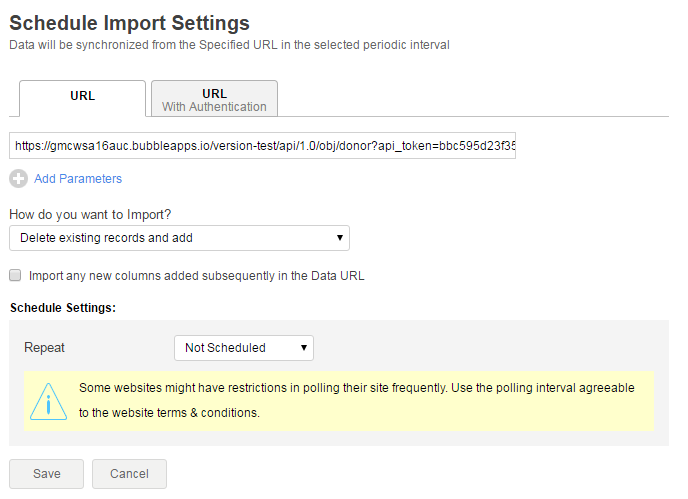Click the Add Parameters link

pyautogui.click(x=78, y=179)
